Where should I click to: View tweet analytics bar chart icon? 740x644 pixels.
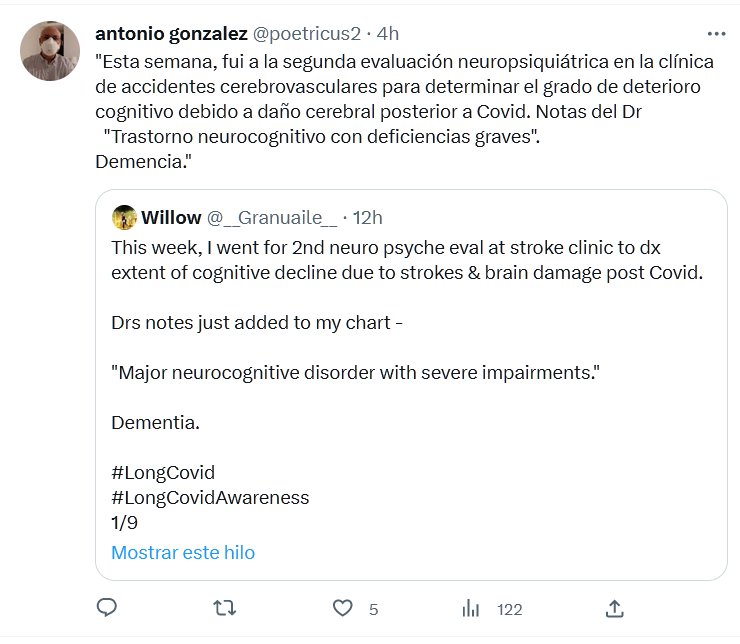coord(471,608)
